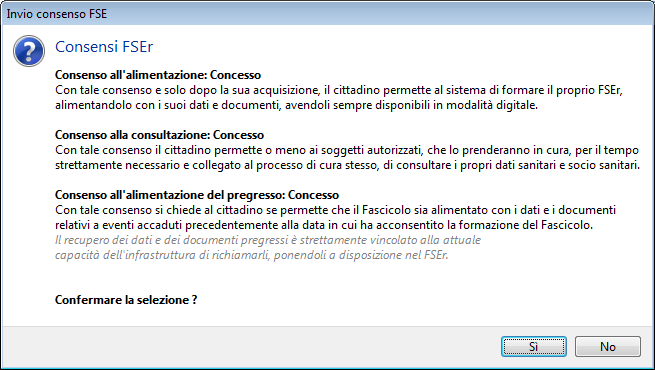
Task: Click the blue question mark icon
Action: [x=29, y=51]
